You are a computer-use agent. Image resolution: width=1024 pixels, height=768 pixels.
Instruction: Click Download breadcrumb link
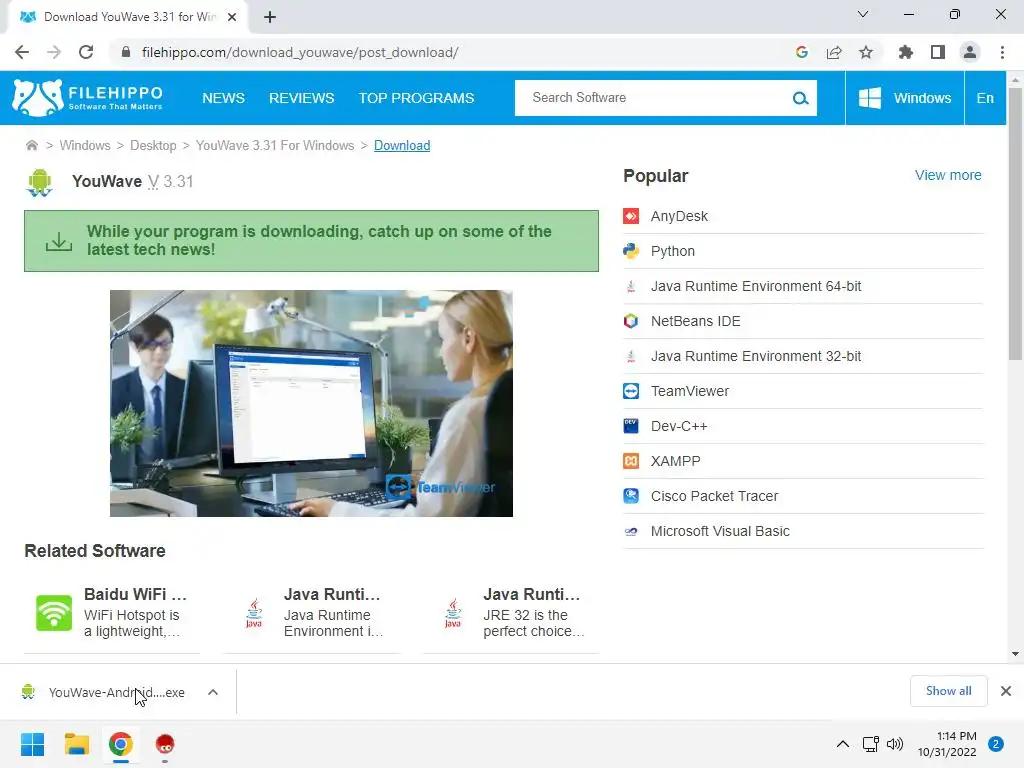coord(402,145)
